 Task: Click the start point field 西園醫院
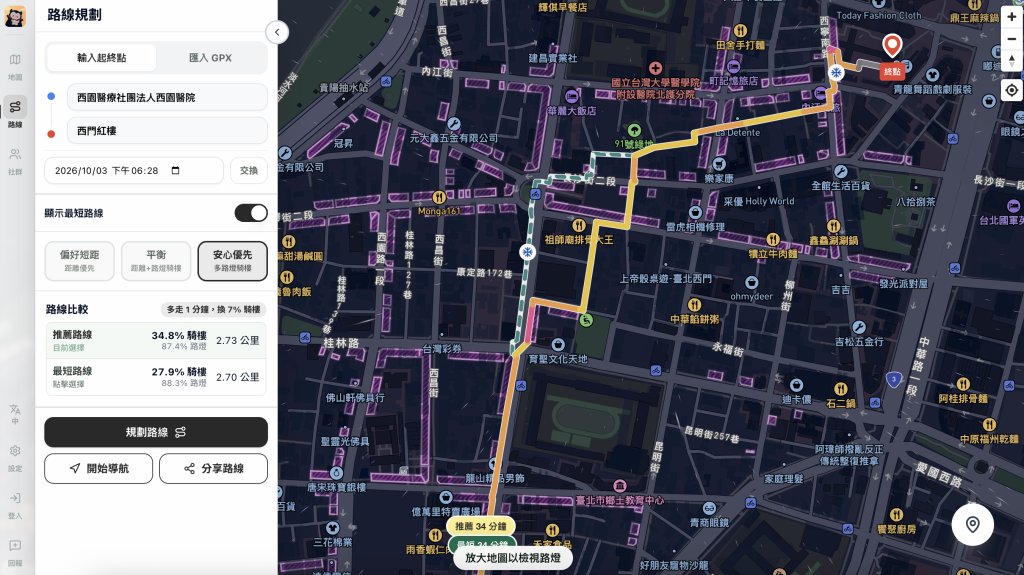[167, 97]
